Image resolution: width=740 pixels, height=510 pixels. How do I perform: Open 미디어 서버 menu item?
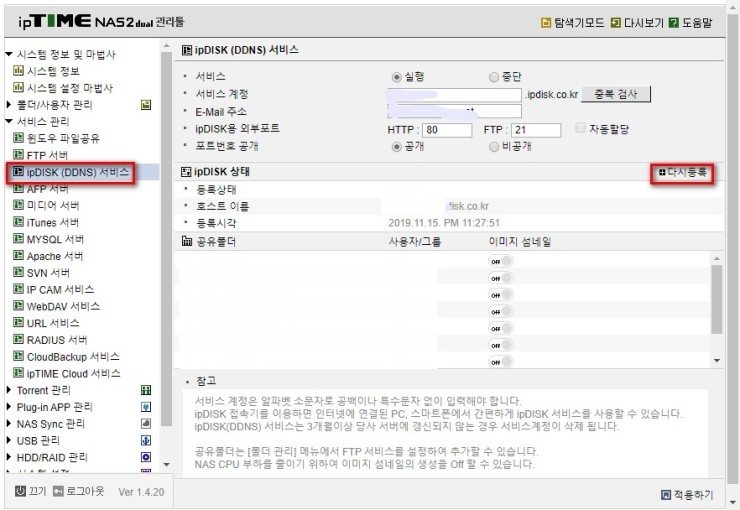pyautogui.click(x=53, y=205)
